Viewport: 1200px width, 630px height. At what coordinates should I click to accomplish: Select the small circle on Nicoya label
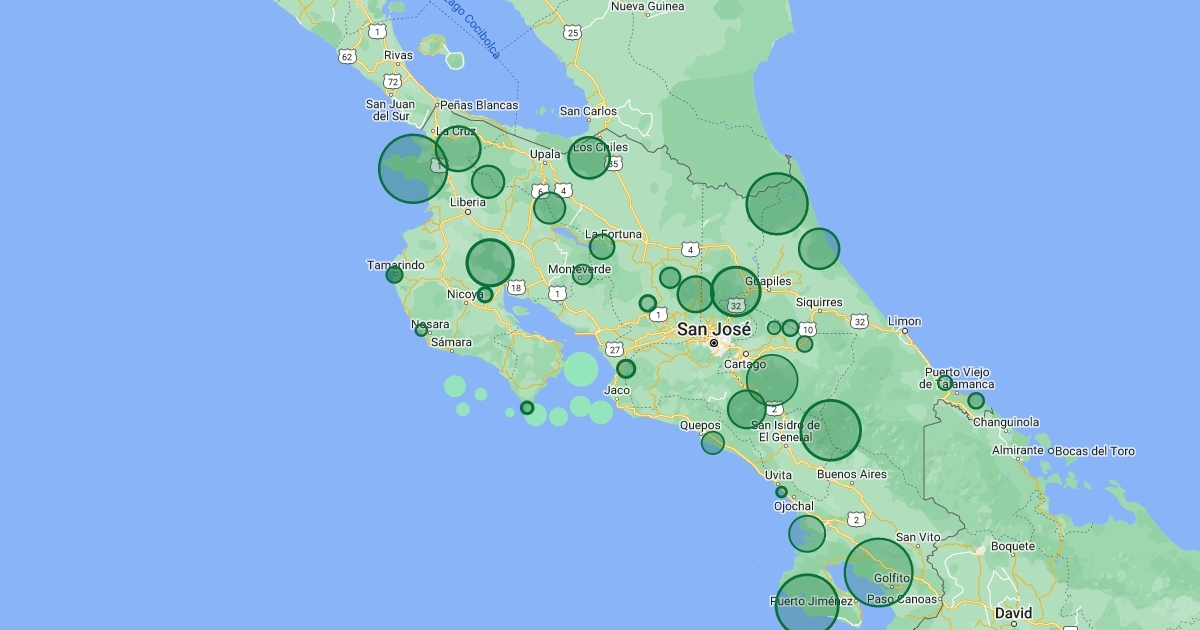pos(485,294)
